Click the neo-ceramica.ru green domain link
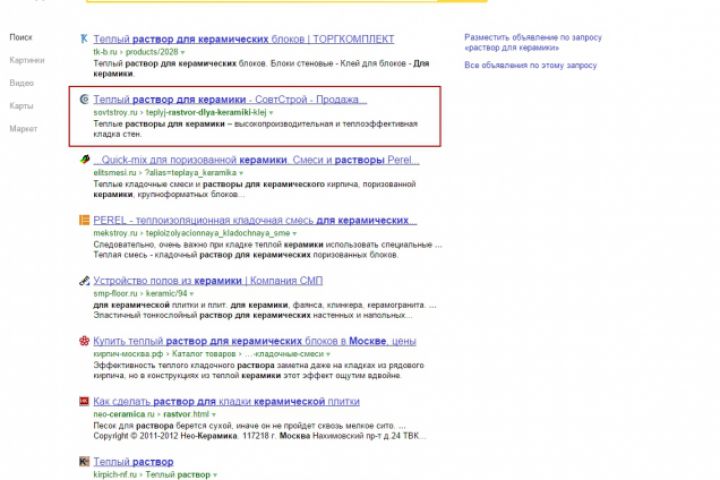This screenshot has height=480, width=720. tap(124, 414)
